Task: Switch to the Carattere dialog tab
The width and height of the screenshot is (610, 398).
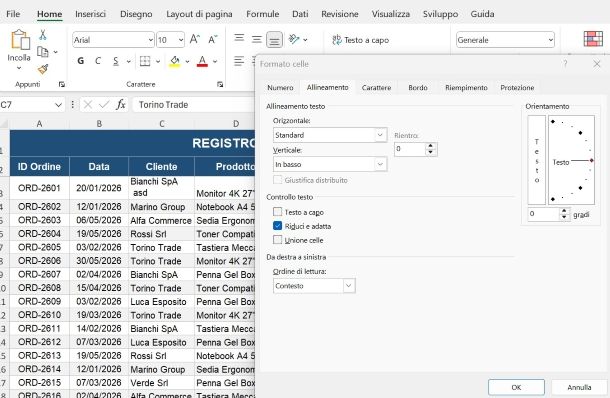Action: click(x=376, y=88)
